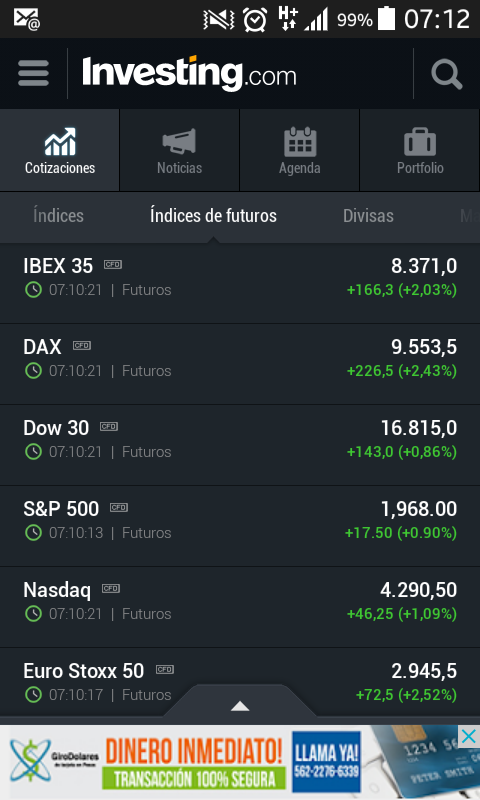480x800 pixels.
Task: Close the GiroDolares ad banner
Action: point(468,736)
